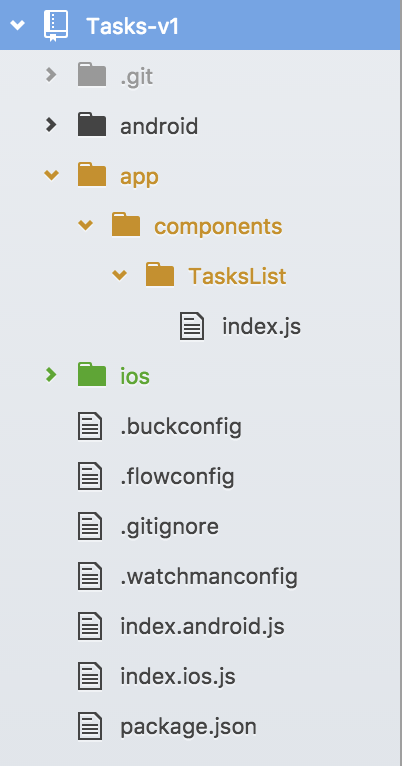Image resolution: width=402 pixels, height=766 pixels.
Task: Click the gray .git folder icon
Action: [x=92, y=76]
